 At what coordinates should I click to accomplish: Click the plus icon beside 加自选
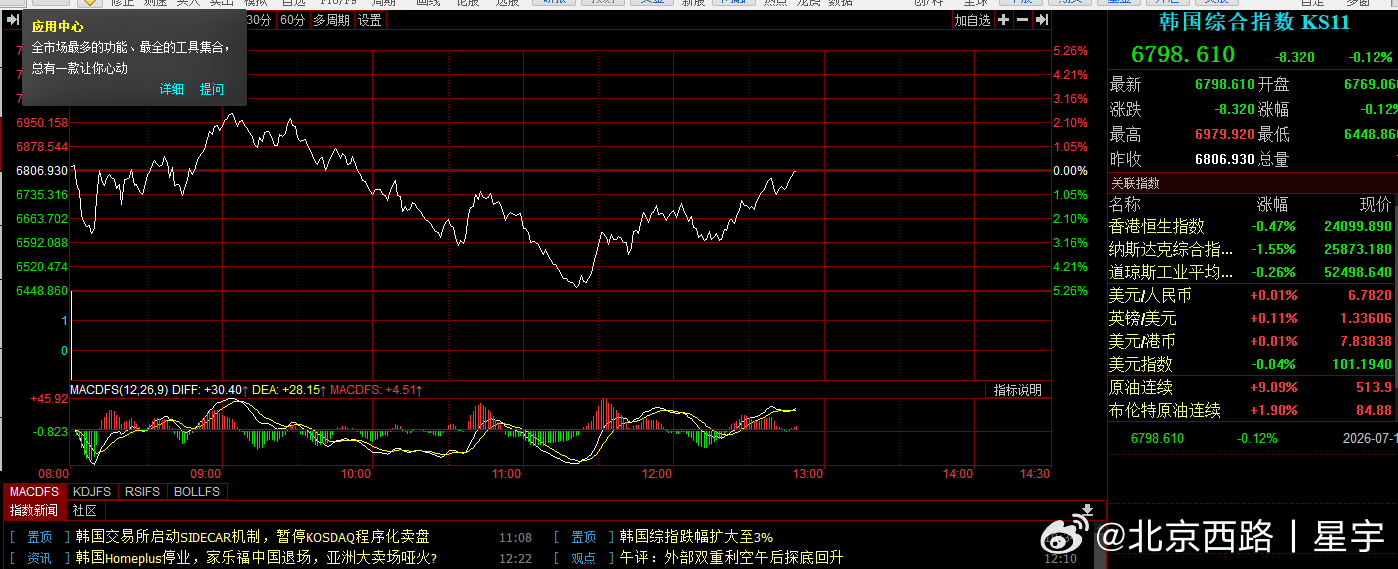coord(1003,20)
